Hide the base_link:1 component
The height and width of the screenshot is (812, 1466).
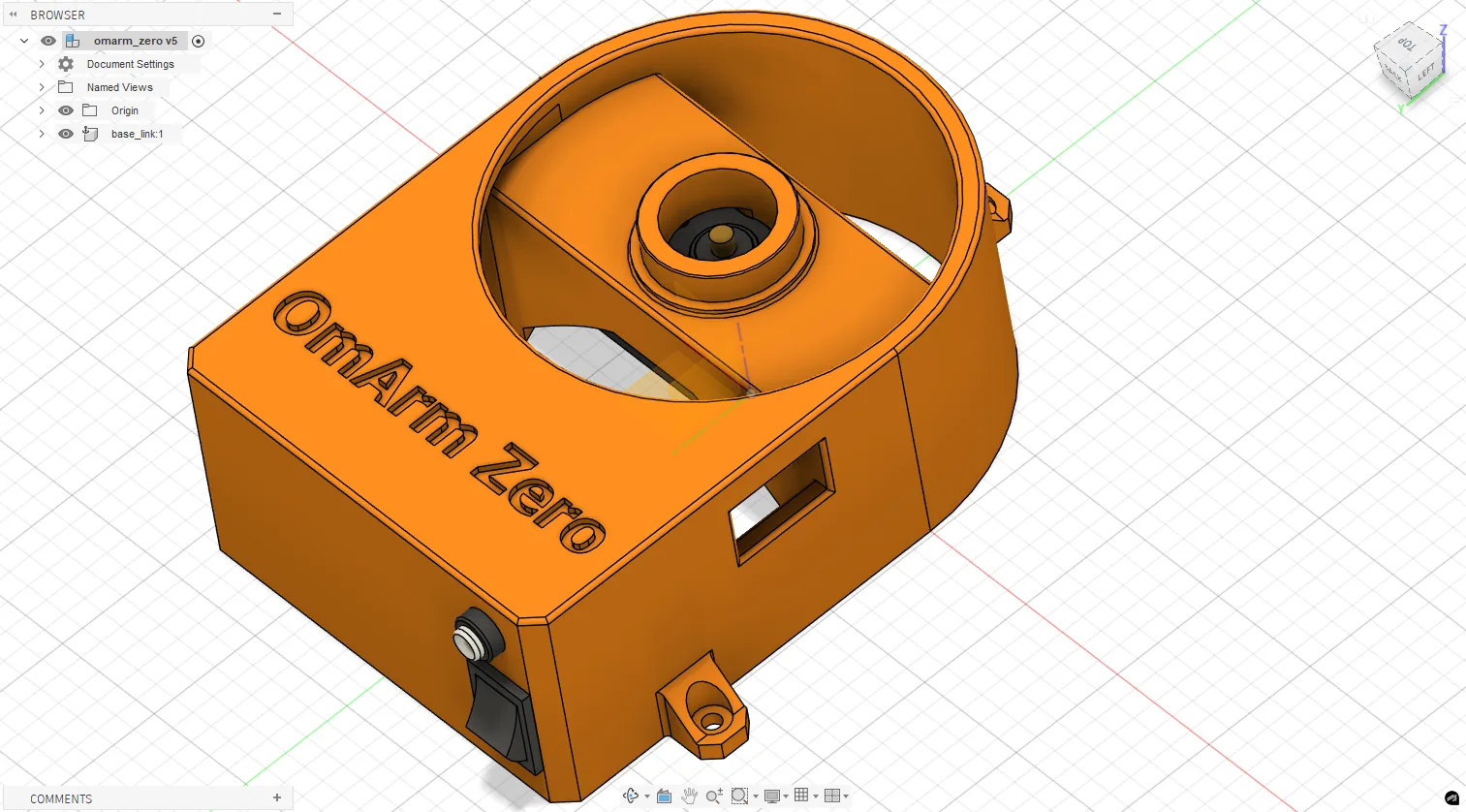pyautogui.click(x=66, y=134)
